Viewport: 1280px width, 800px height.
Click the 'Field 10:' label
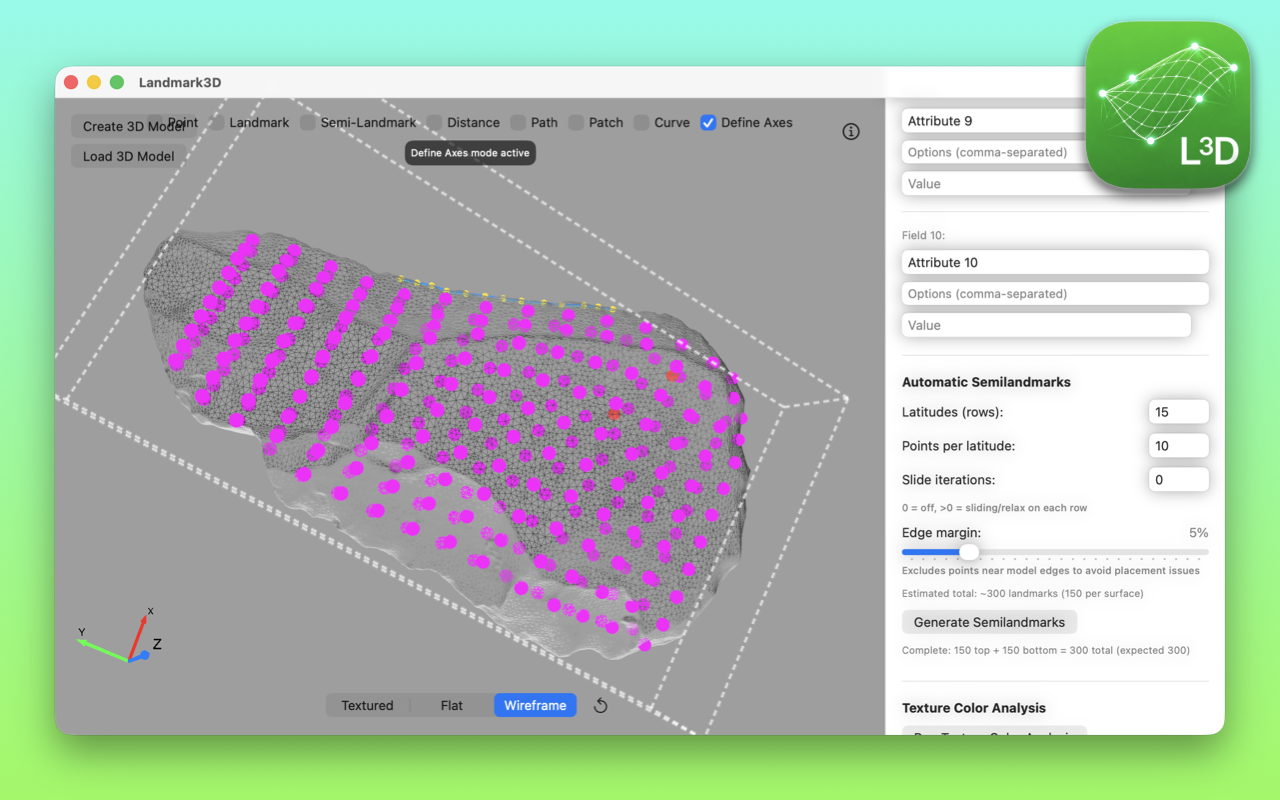924,236
